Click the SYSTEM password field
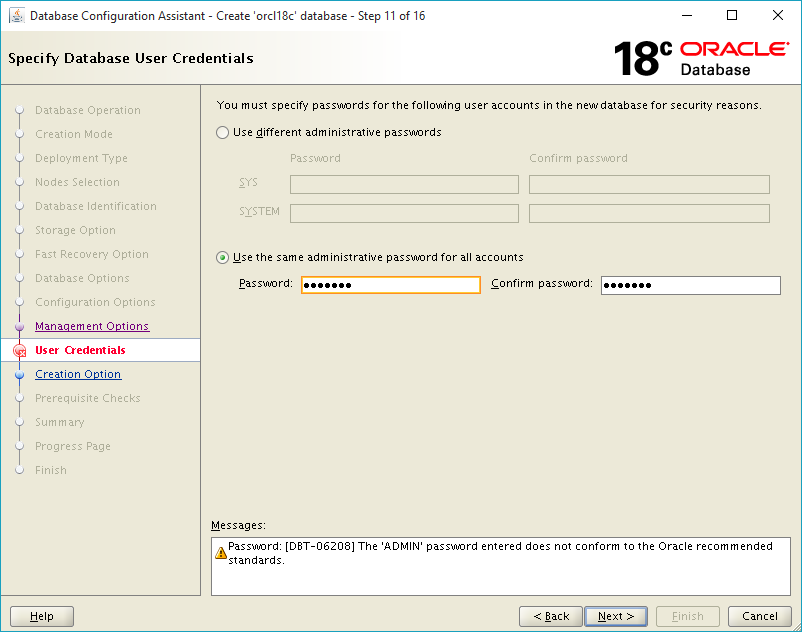Image resolution: width=802 pixels, height=632 pixels. click(x=404, y=213)
